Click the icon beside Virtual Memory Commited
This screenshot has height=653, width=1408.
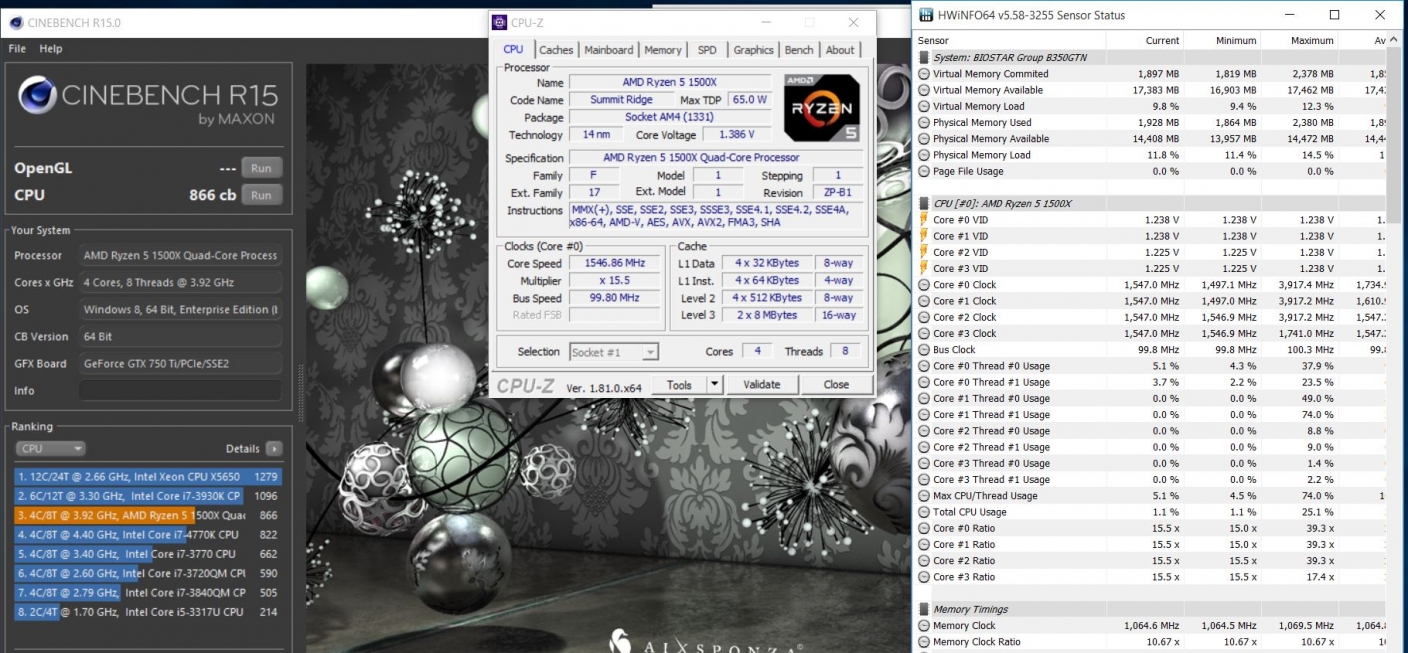point(924,74)
